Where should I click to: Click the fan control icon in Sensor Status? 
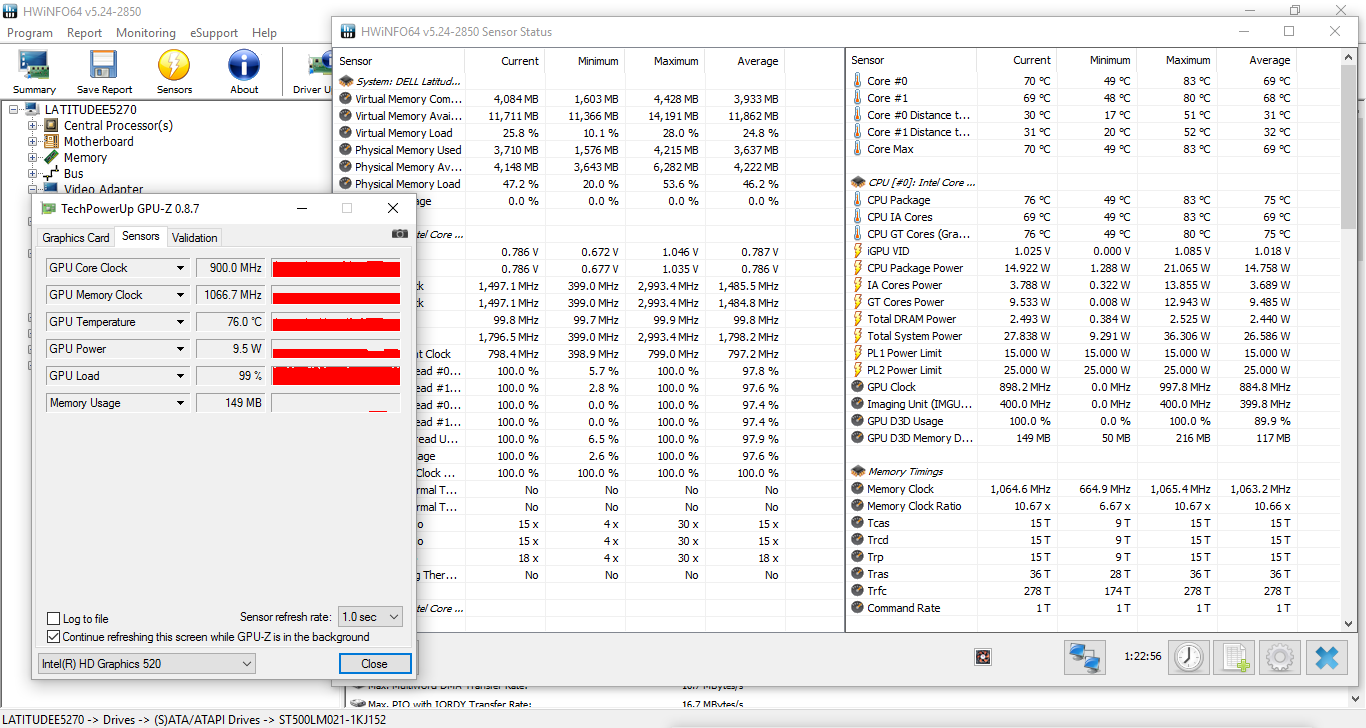[984, 657]
